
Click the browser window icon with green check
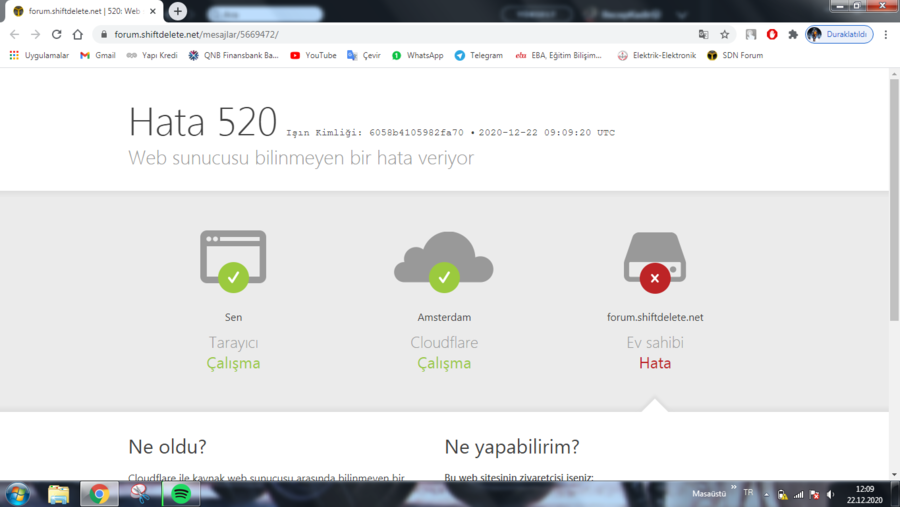[x=233, y=261]
